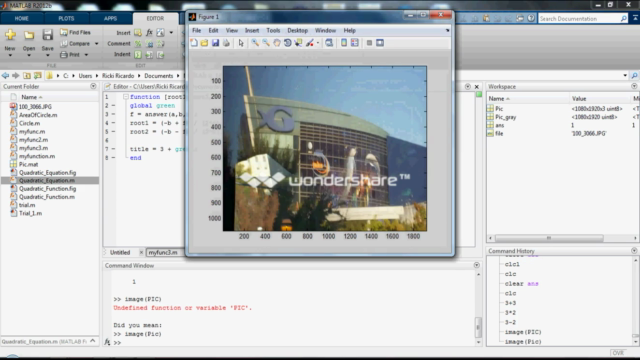640x360 pixels.
Task: Click Smart Indent icon
Action: tap(138, 54)
